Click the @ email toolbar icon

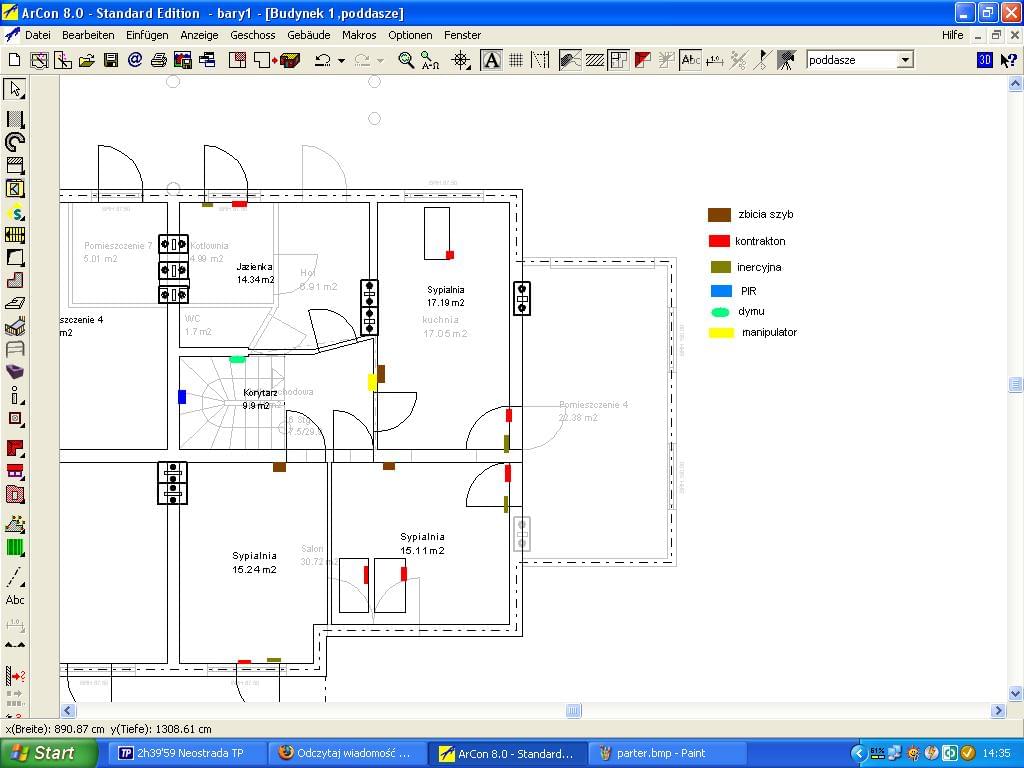pos(135,60)
